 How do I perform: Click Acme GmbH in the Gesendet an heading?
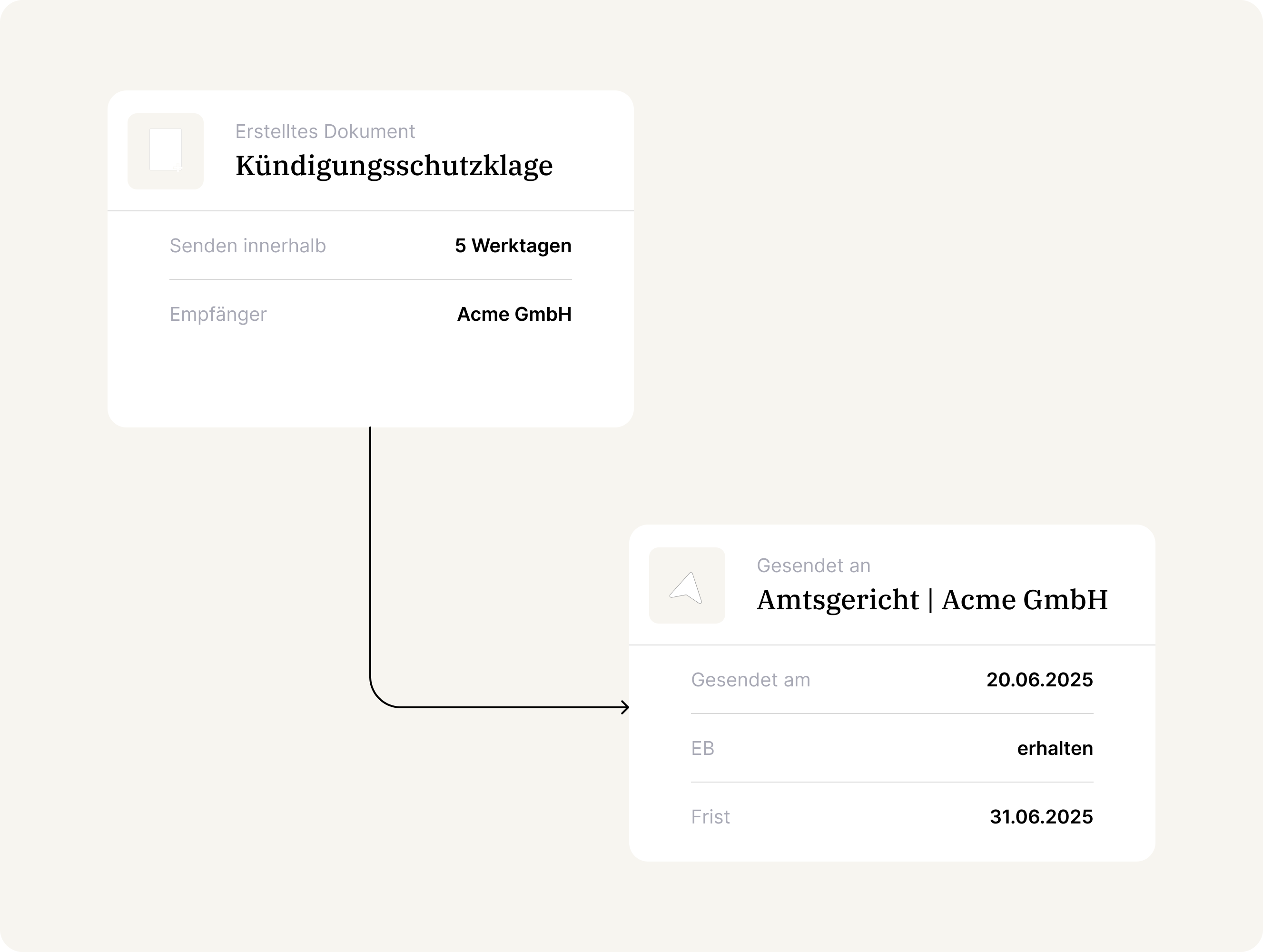1024,600
